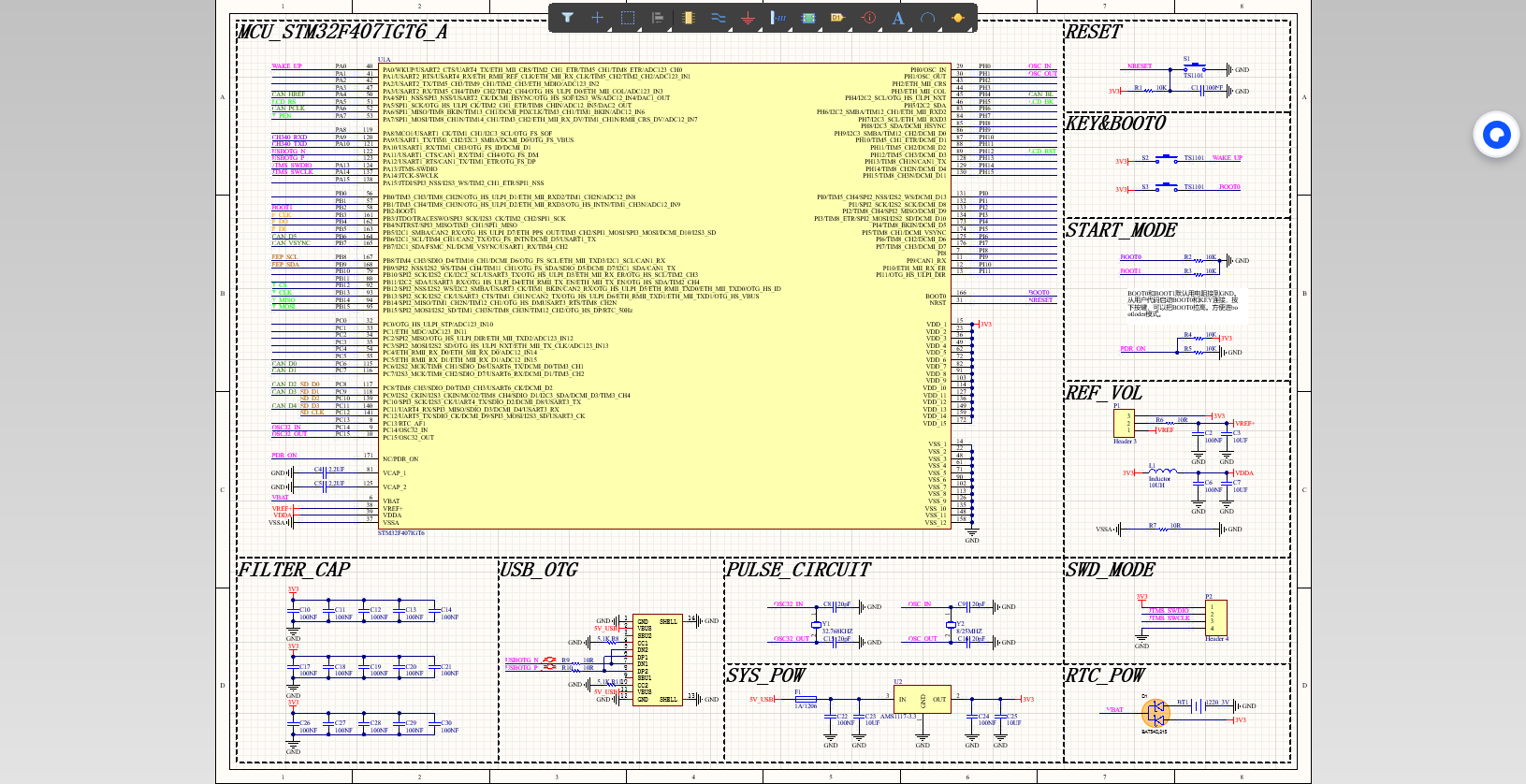Select the S1 reset push switch
Viewport: 1526px width, 784px height.
tap(1193, 66)
